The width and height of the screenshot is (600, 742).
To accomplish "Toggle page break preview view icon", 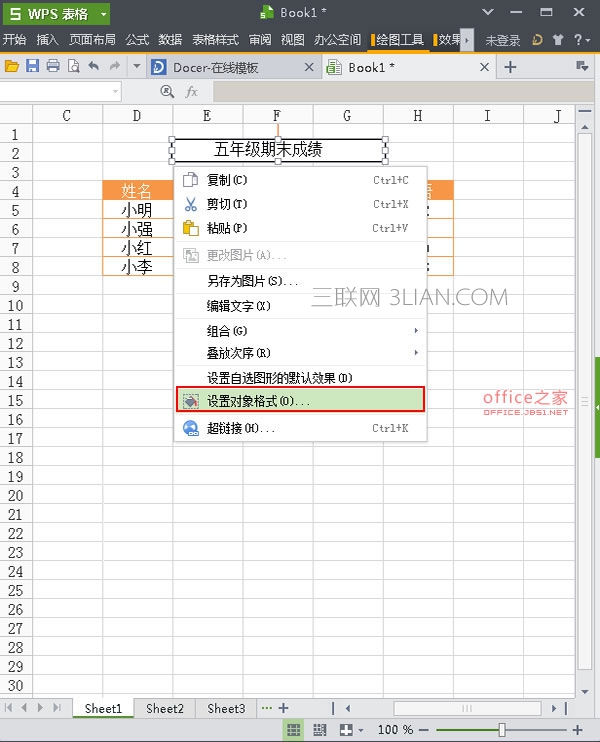I will click(x=320, y=730).
